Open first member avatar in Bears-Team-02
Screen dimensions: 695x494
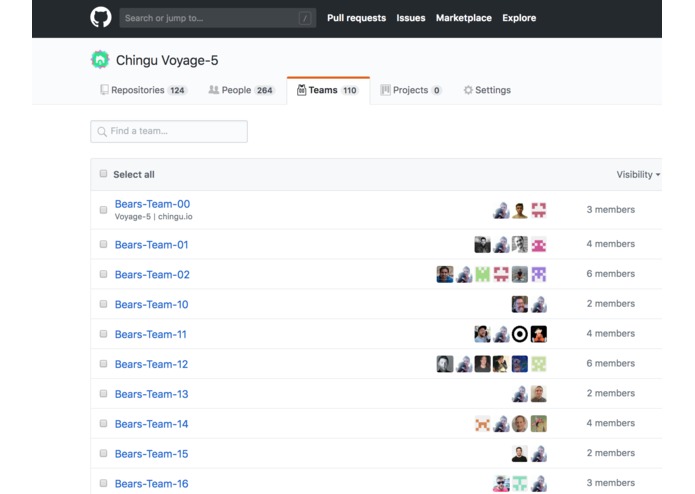(x=445, y=274)
